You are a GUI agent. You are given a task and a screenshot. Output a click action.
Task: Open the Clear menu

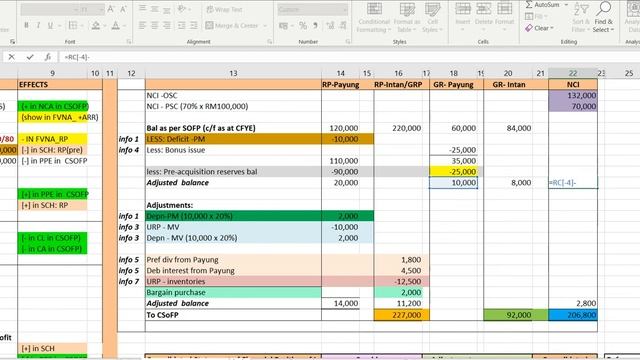pos(539,28)
